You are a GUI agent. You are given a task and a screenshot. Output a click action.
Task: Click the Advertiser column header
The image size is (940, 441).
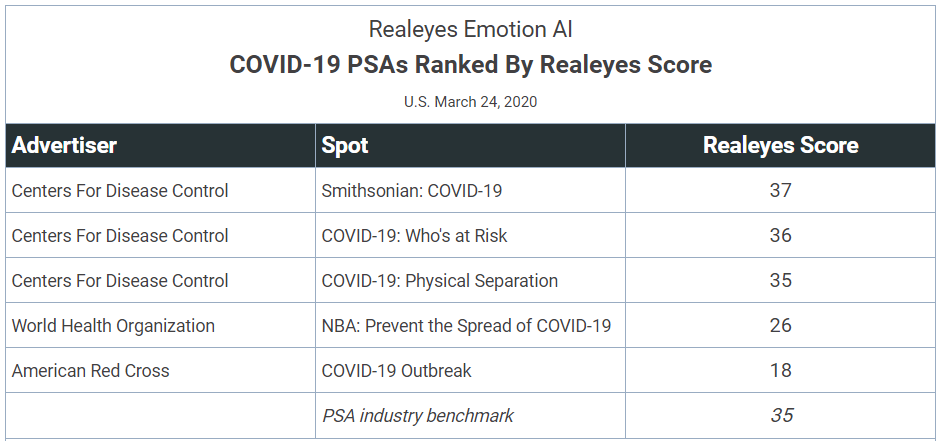point(64,145)
